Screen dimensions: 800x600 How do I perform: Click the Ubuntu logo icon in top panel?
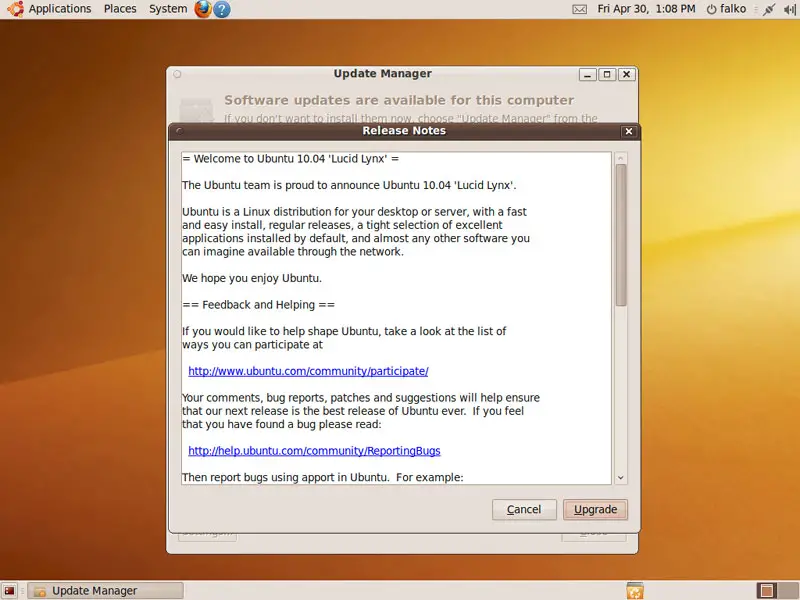(x=15, y=9)
